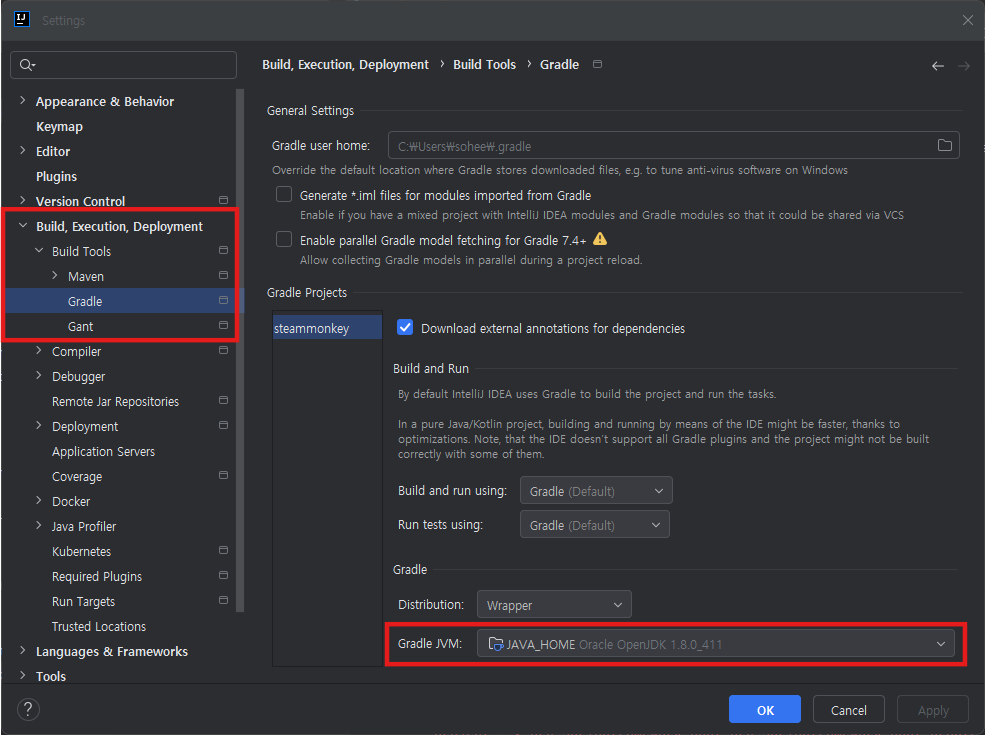Image resolution: width=985 pixels, height=735 pixels.
Task: Open the Distribution Wrapper dropdown
Action: (554, 604)
